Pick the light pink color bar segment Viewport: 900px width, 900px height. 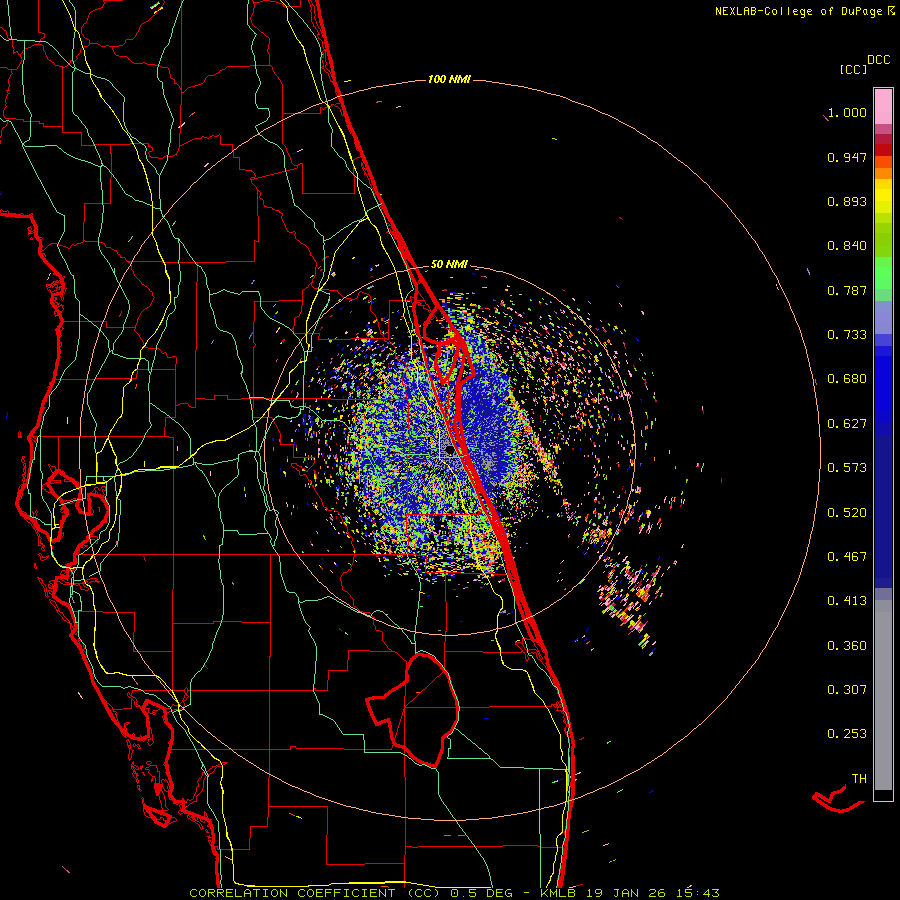click(883, 107)
